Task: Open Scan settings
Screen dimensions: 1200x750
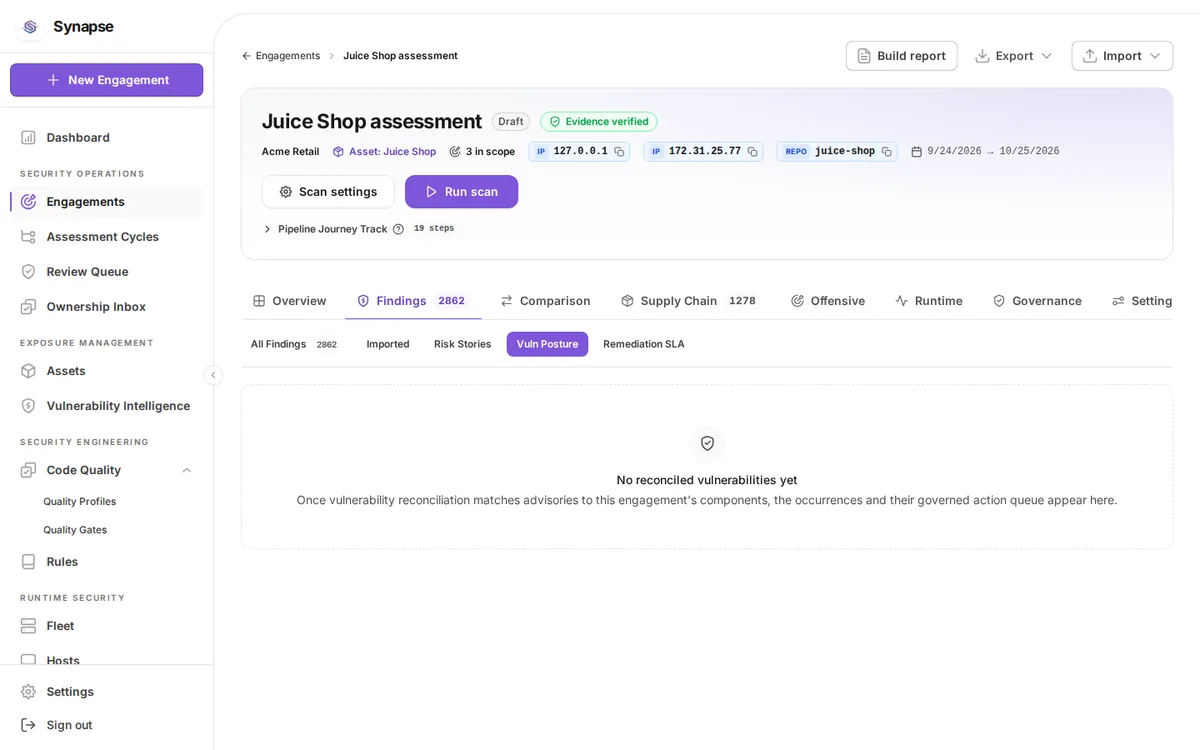Action: pos(328,192)
